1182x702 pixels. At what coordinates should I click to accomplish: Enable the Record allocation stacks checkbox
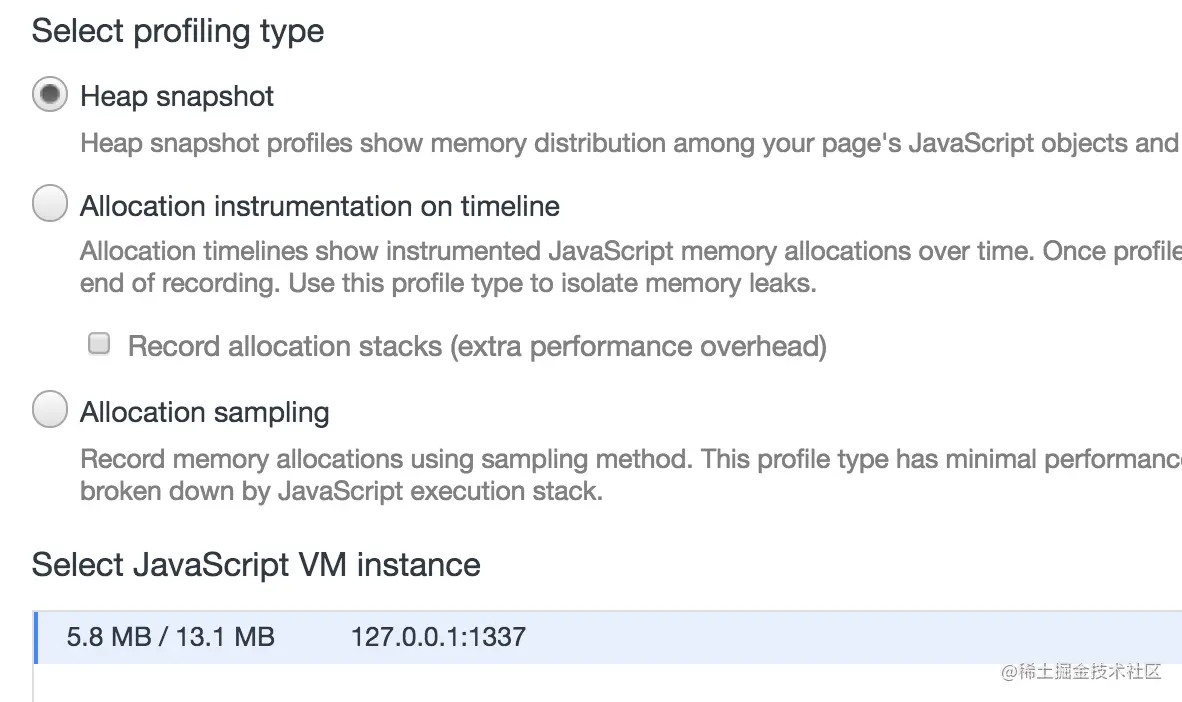pyautogui.click(x=99, y=345)
